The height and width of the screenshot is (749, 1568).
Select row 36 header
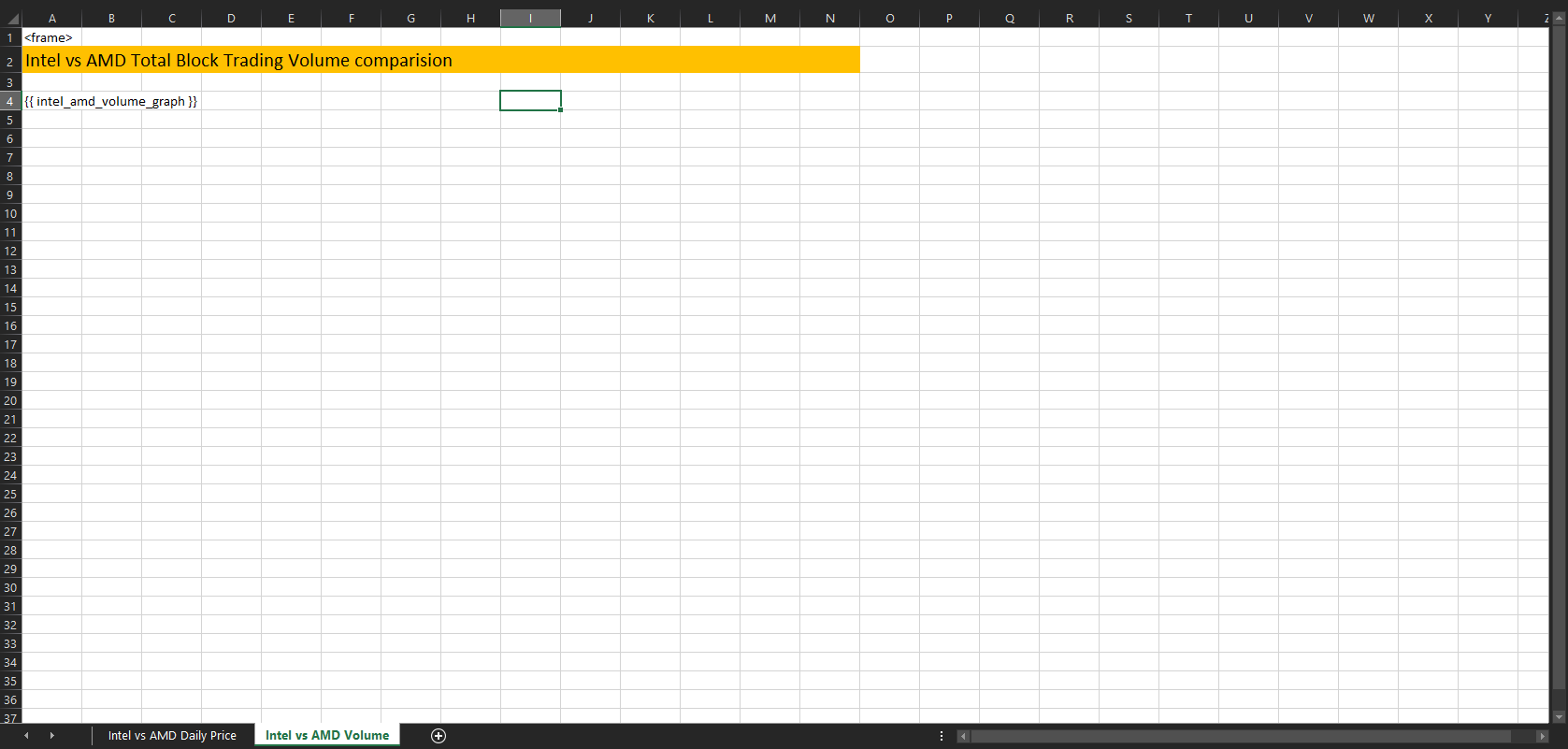[10, 699]
